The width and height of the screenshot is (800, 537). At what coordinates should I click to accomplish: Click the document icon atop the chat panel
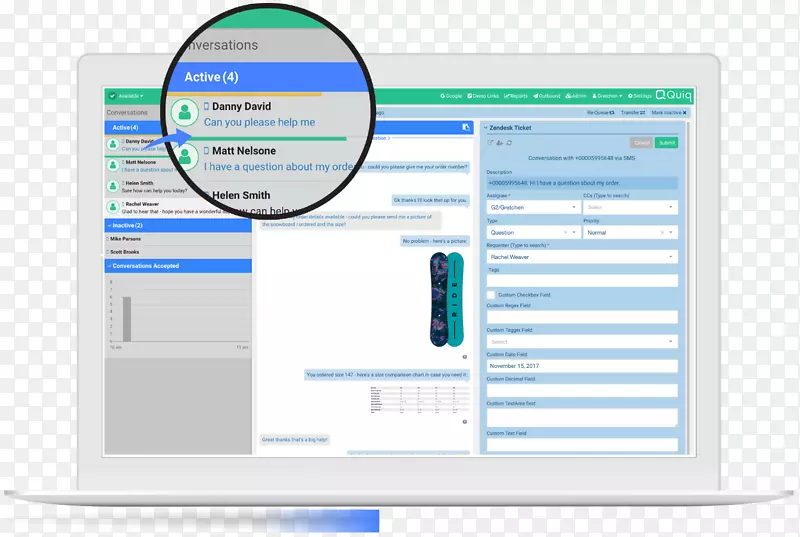[466, 128]
